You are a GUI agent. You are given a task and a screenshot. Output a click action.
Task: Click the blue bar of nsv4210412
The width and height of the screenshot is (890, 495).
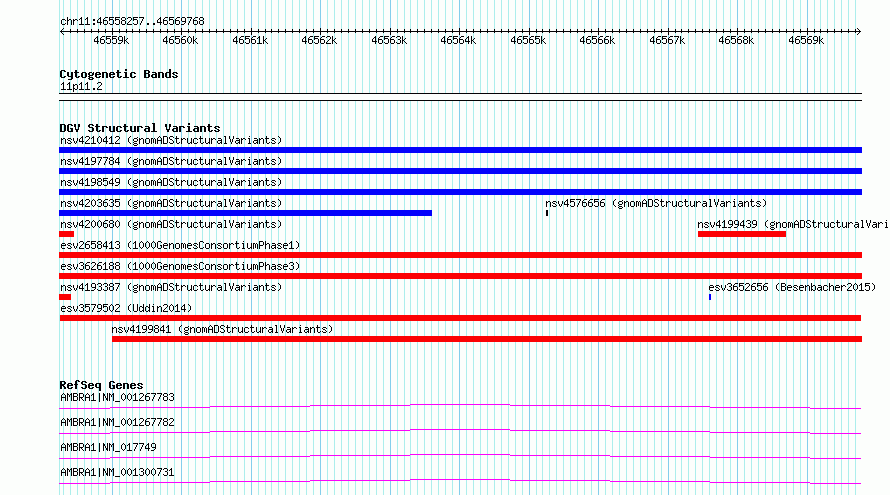coord(460,150)
